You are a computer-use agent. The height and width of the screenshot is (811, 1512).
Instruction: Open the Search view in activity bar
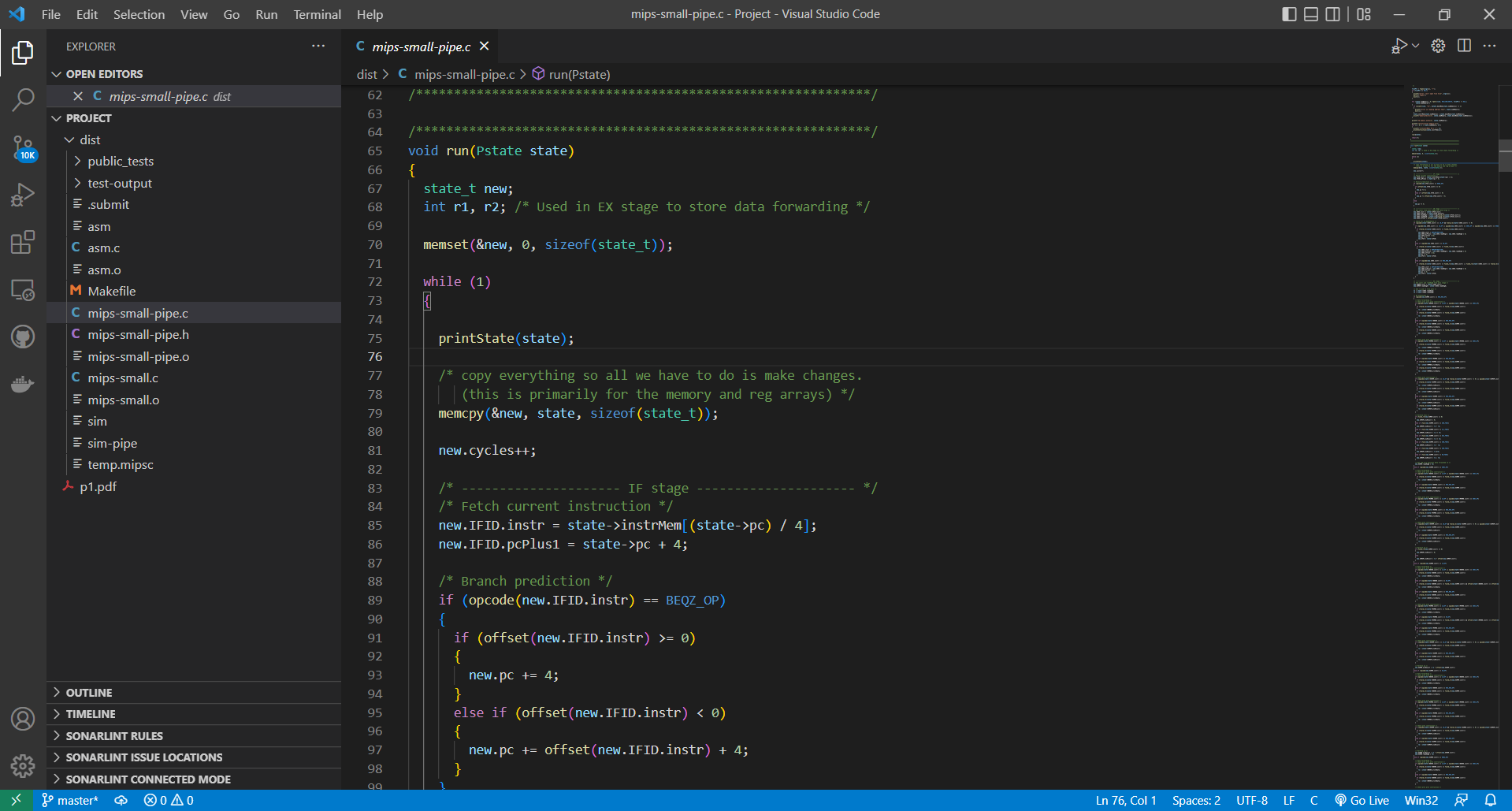[x=23, y=99]
